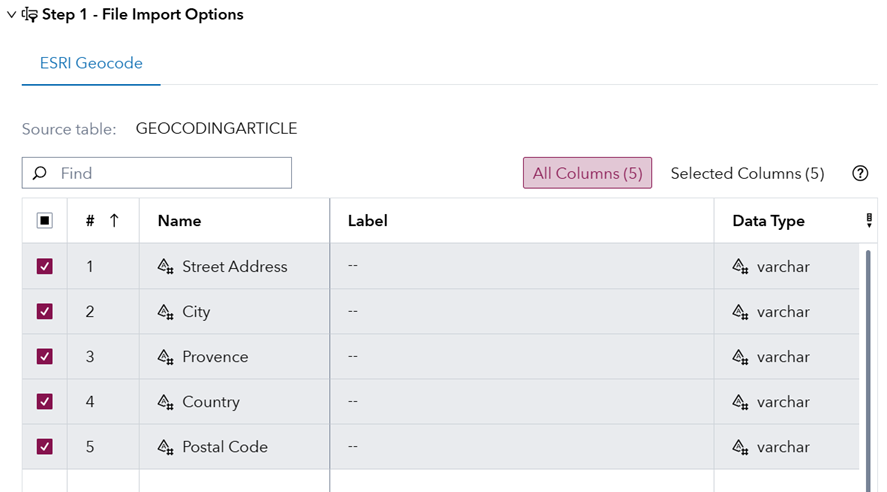
Task: Uncheck the Street Address row checkbox
Action: point(45,267)
